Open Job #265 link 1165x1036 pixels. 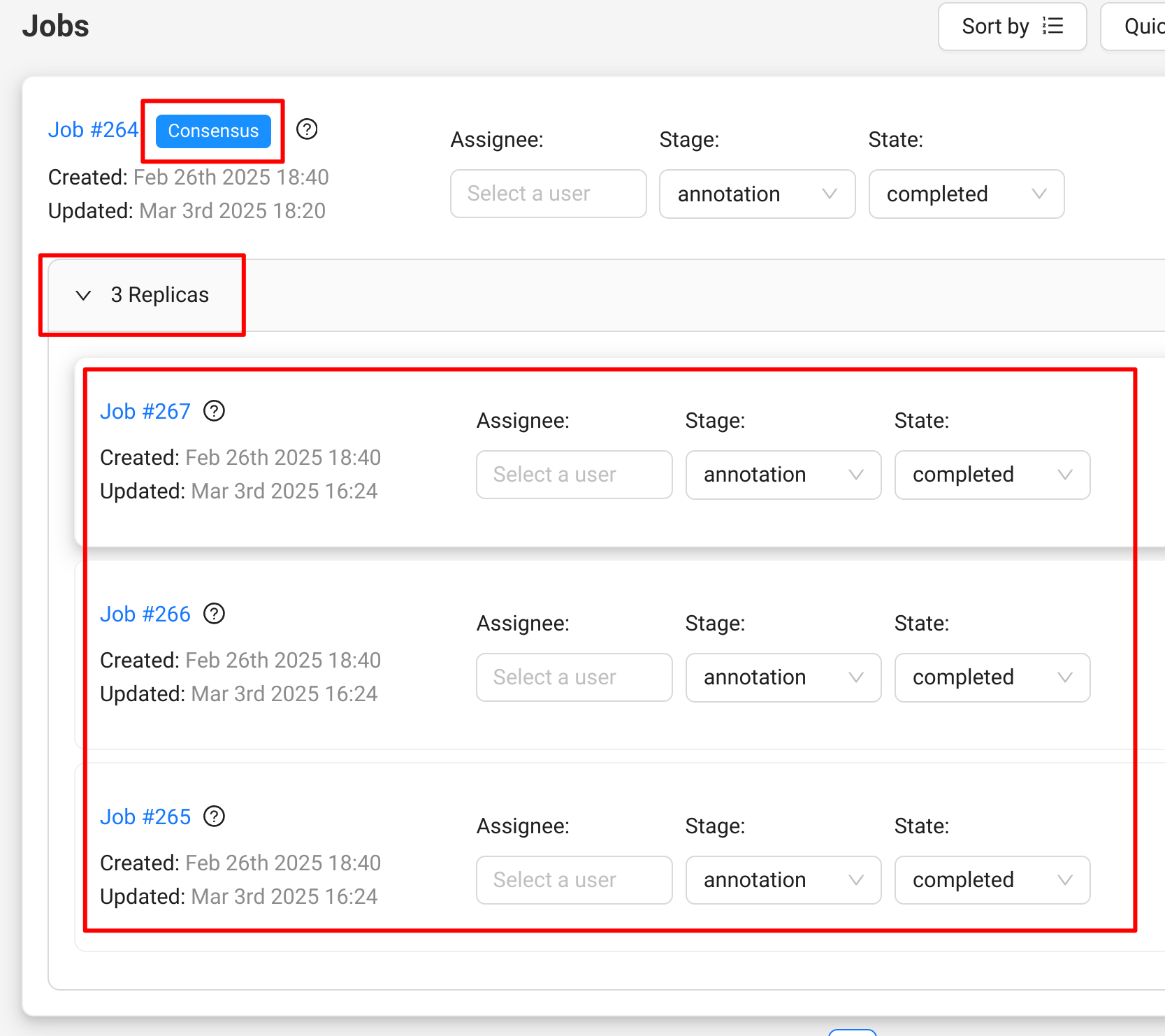point(145,817)
